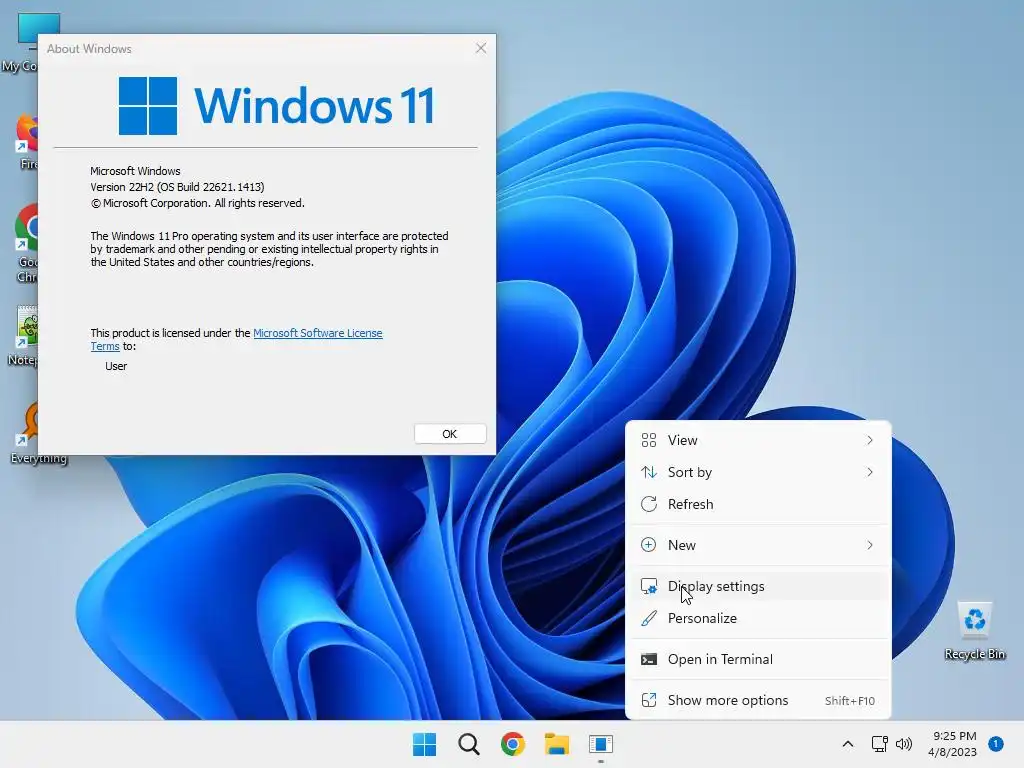Expand the chevron beside New
Image resolution: width=1024 pixels, height=768 pixels.
point(870,545)
